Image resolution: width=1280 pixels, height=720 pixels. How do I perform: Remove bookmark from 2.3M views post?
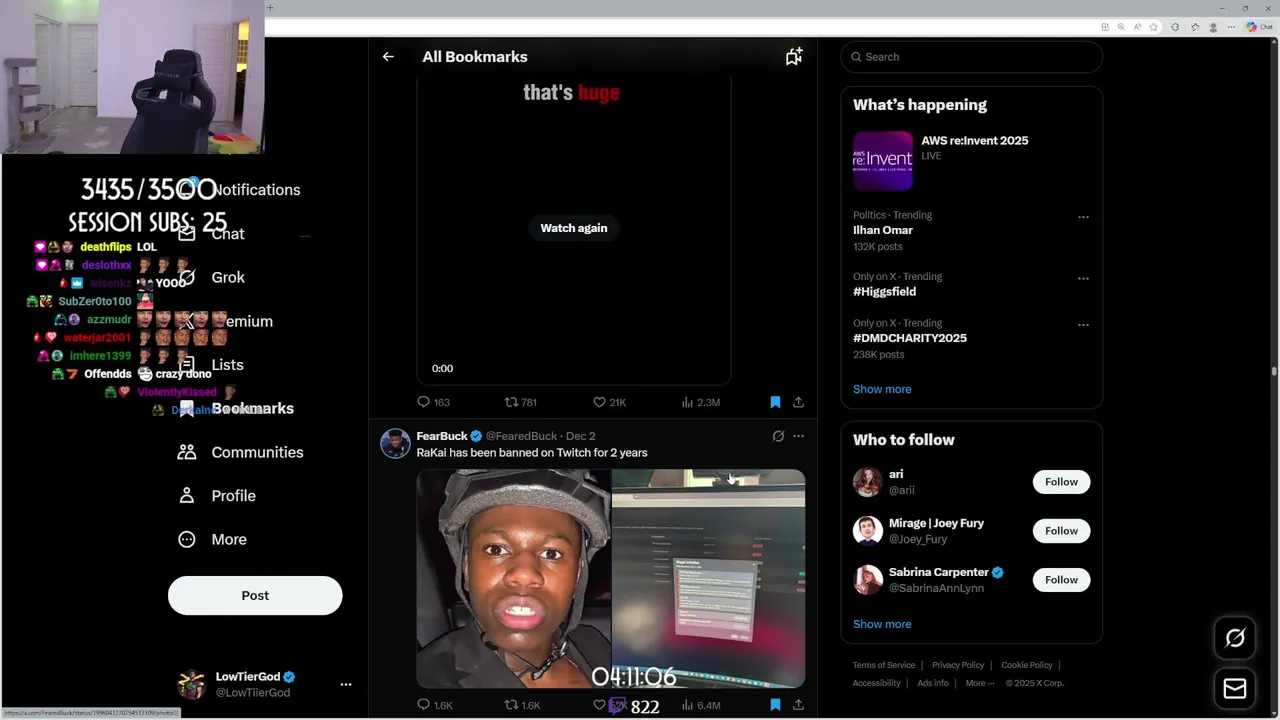(x=775, y=402)
